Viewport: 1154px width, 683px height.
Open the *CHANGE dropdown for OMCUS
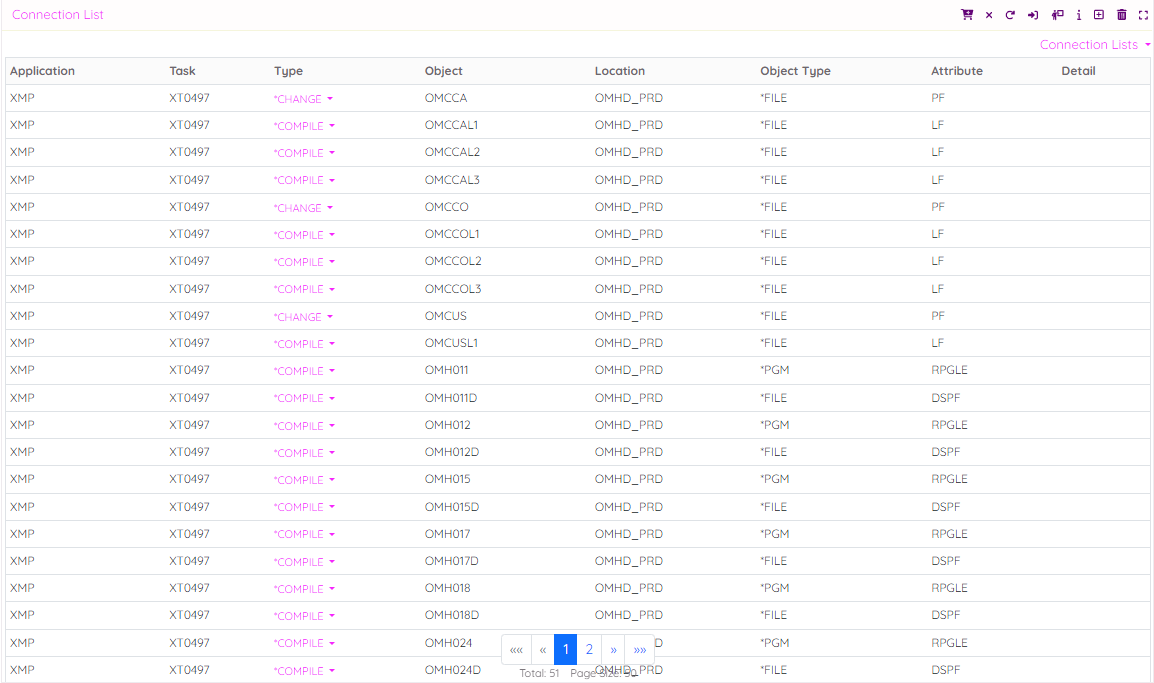pos(303,317)
